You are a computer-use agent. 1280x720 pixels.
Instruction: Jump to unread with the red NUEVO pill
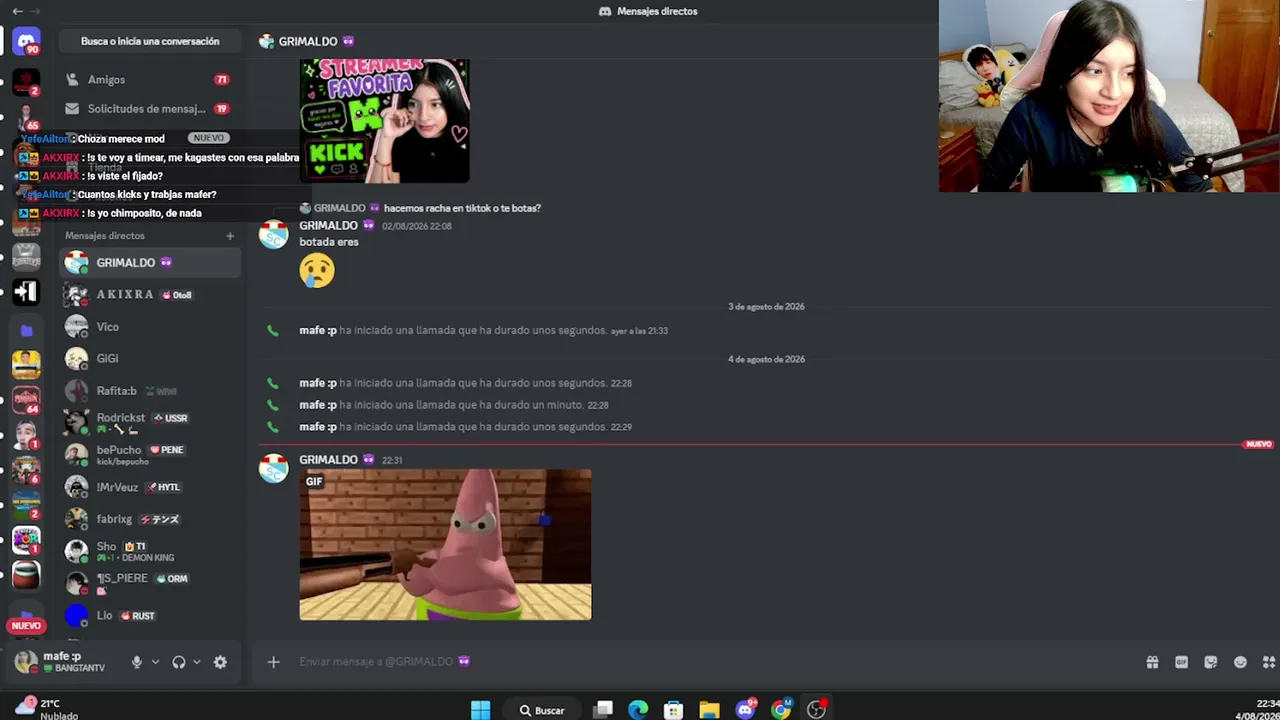(26, 626)
